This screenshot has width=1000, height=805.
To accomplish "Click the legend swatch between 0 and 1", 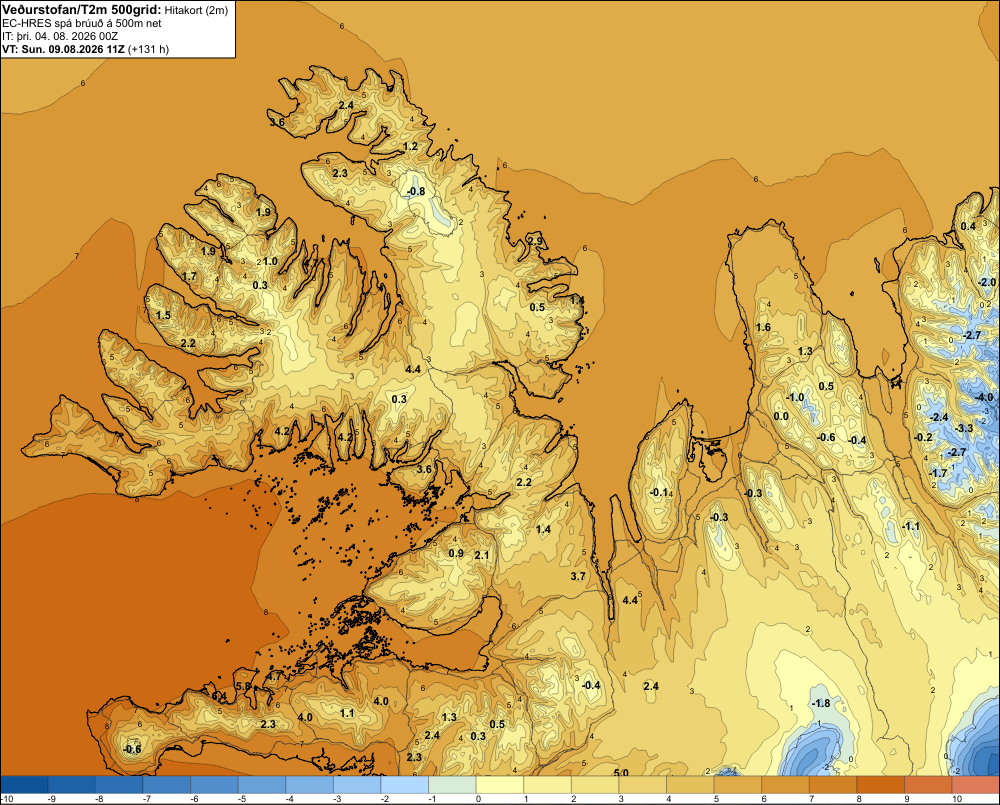I will (x=500, y=785).
